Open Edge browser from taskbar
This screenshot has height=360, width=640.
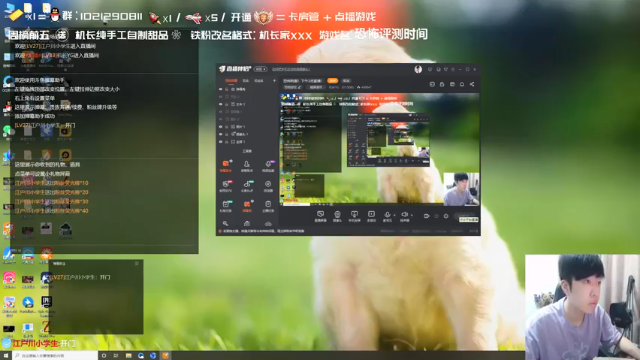click(x=141, y=356)
